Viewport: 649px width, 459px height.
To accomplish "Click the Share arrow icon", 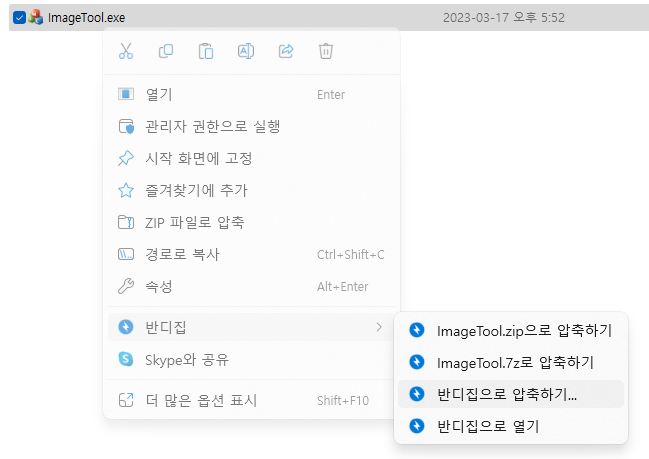I will coord(286,51).
